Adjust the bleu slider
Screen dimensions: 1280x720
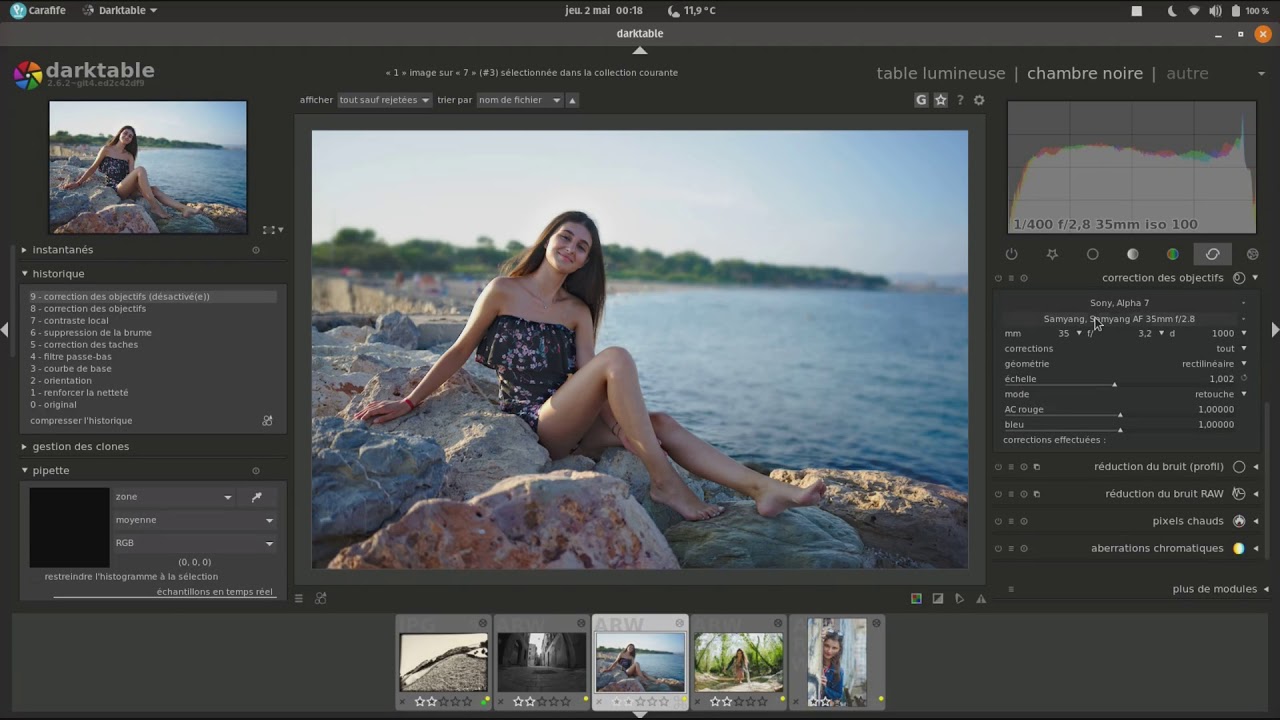1120,424
